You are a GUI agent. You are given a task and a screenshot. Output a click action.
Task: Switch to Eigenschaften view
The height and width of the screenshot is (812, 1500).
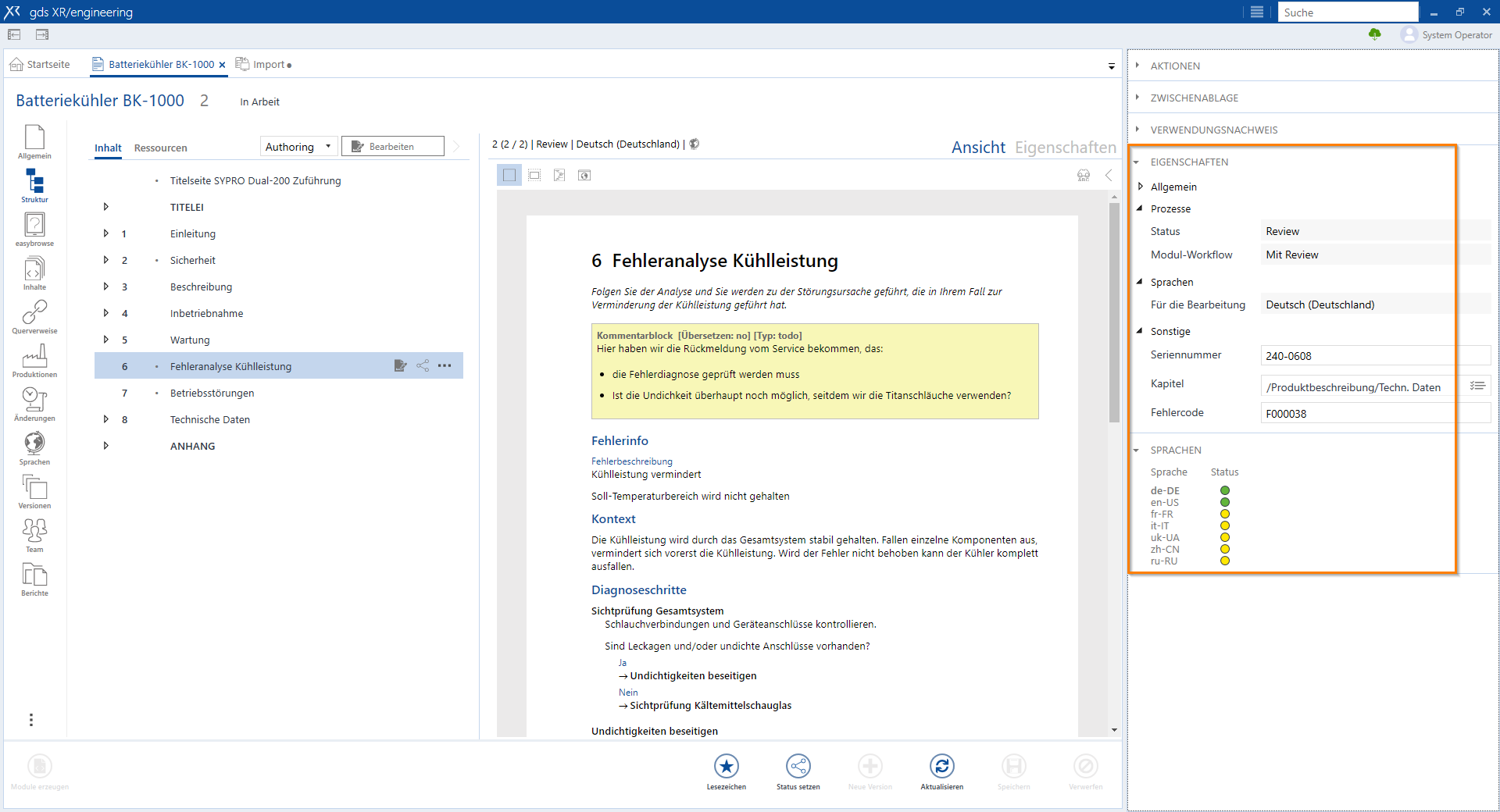(1065, 148)
